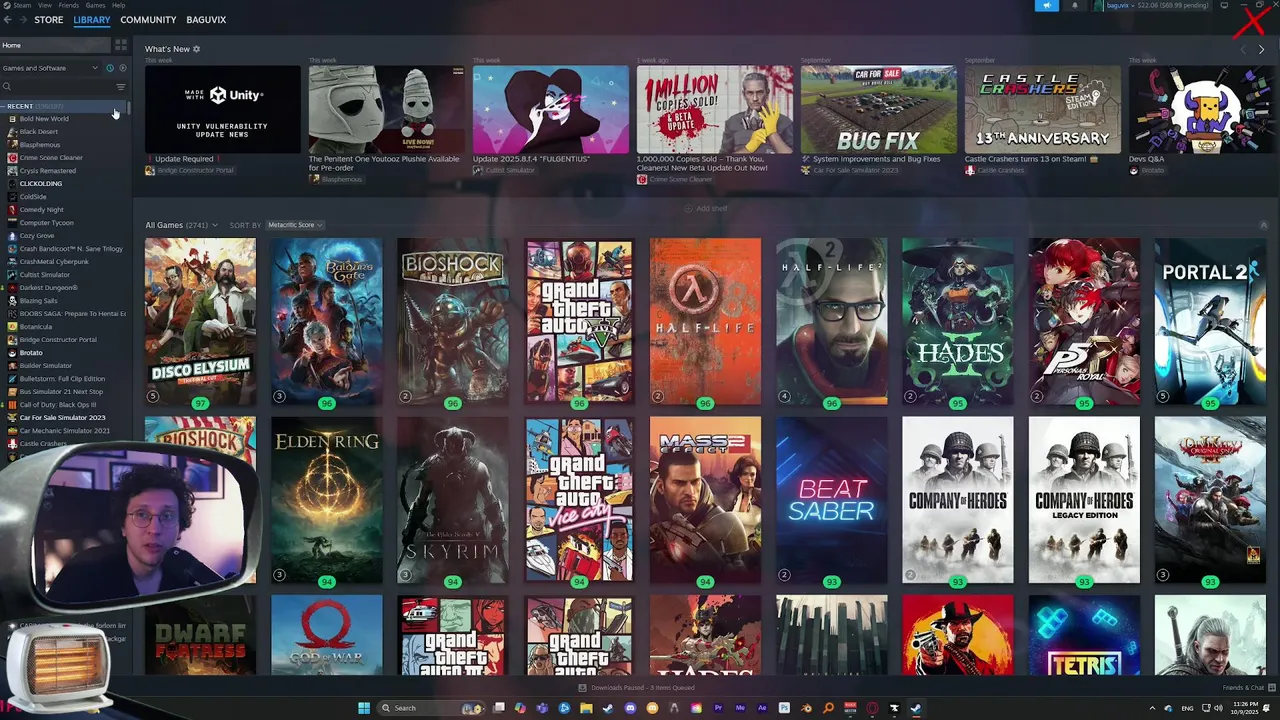Select Blasphemous in game list
This screenshot has height=720, width=1280.
(40, 145)
